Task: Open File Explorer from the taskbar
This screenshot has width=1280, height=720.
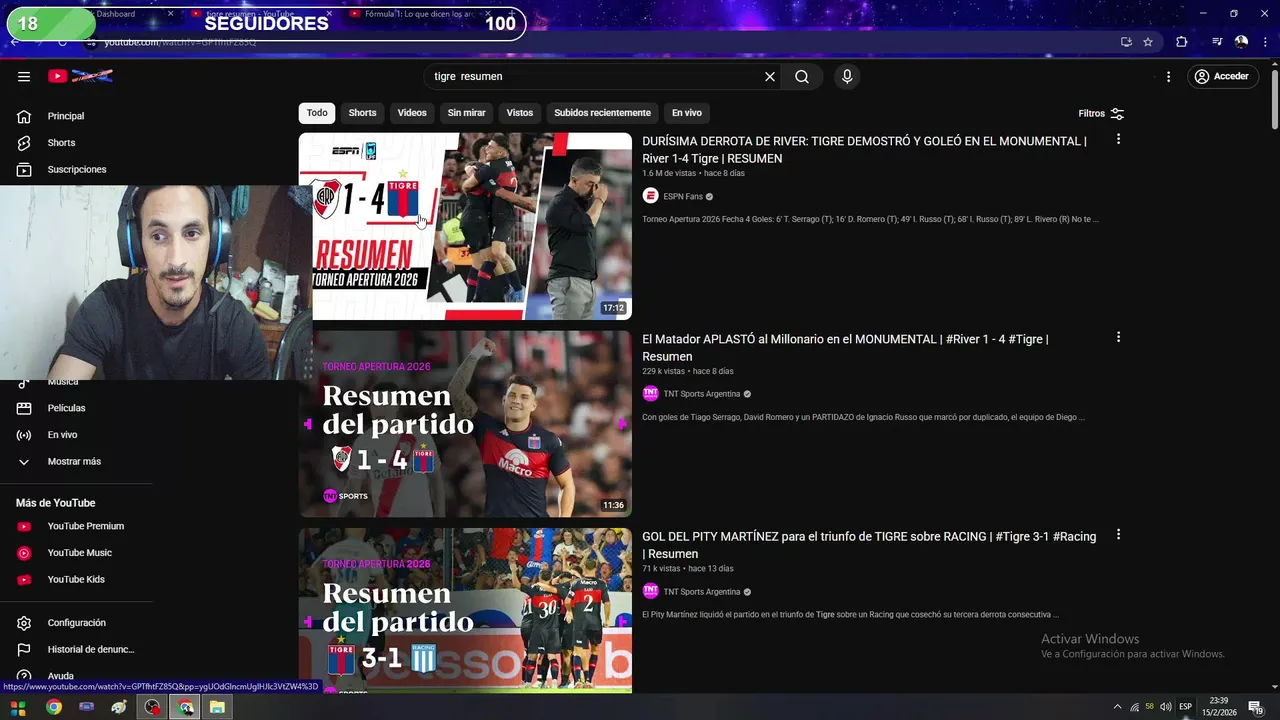Action: pos(217,707)
